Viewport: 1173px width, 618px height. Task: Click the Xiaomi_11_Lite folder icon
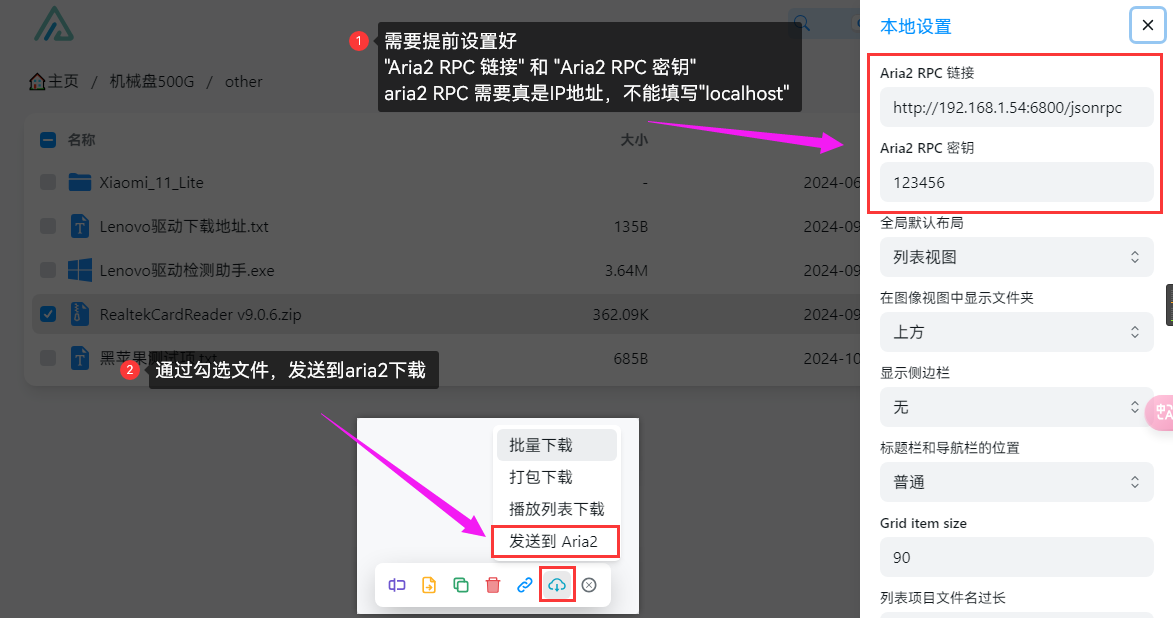[x=80, y=182]
